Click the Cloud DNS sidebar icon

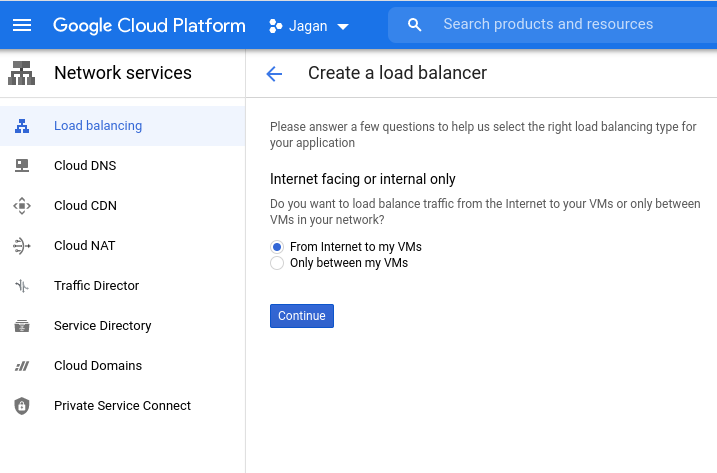click(x=22, y=166)
